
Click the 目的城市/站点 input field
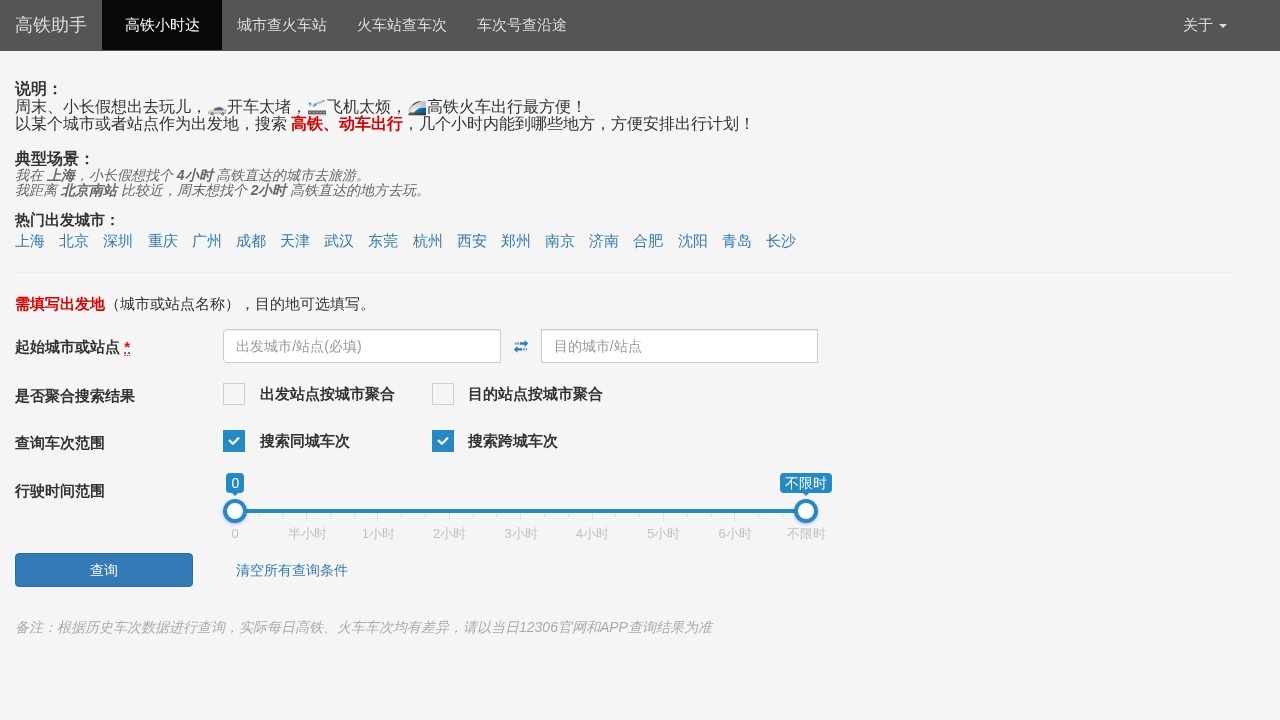click(679, 346)
